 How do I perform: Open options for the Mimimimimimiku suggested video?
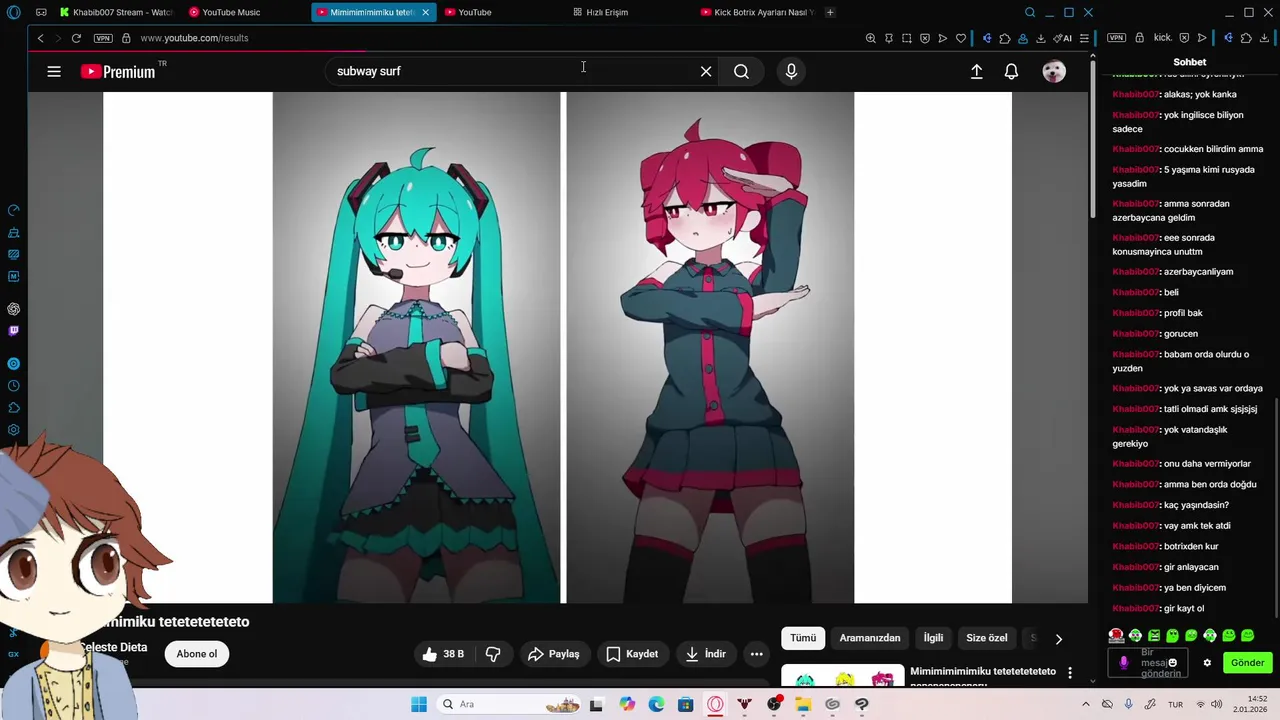pos(1070,673)
